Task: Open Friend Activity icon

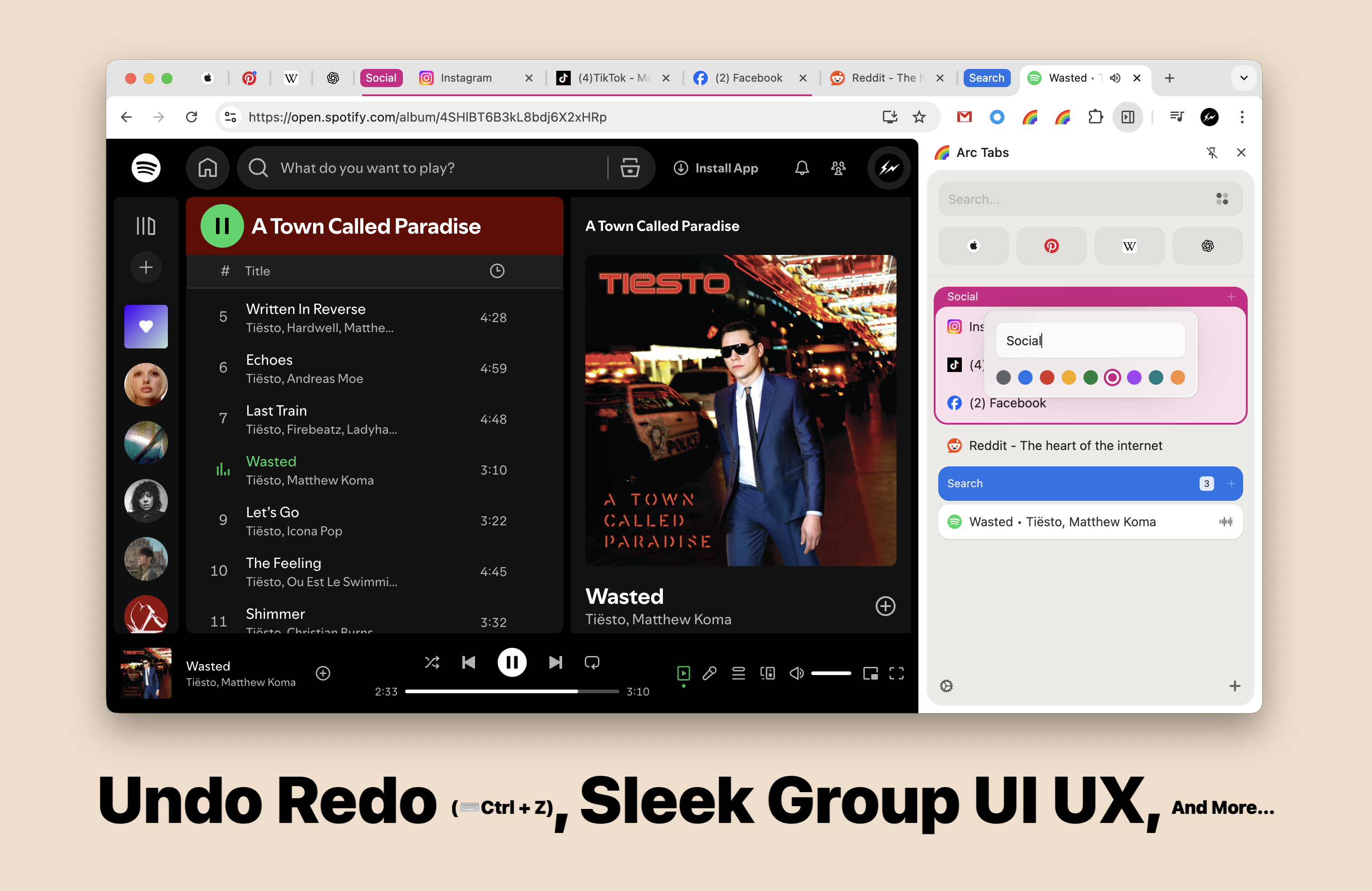Action: pos(838,168)
